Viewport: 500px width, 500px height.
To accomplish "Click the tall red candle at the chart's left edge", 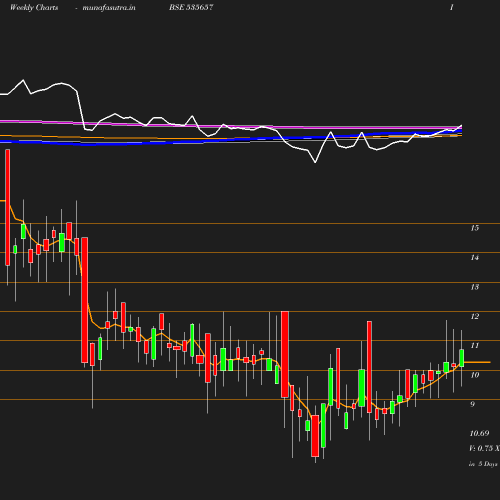I will click(8, 207).
